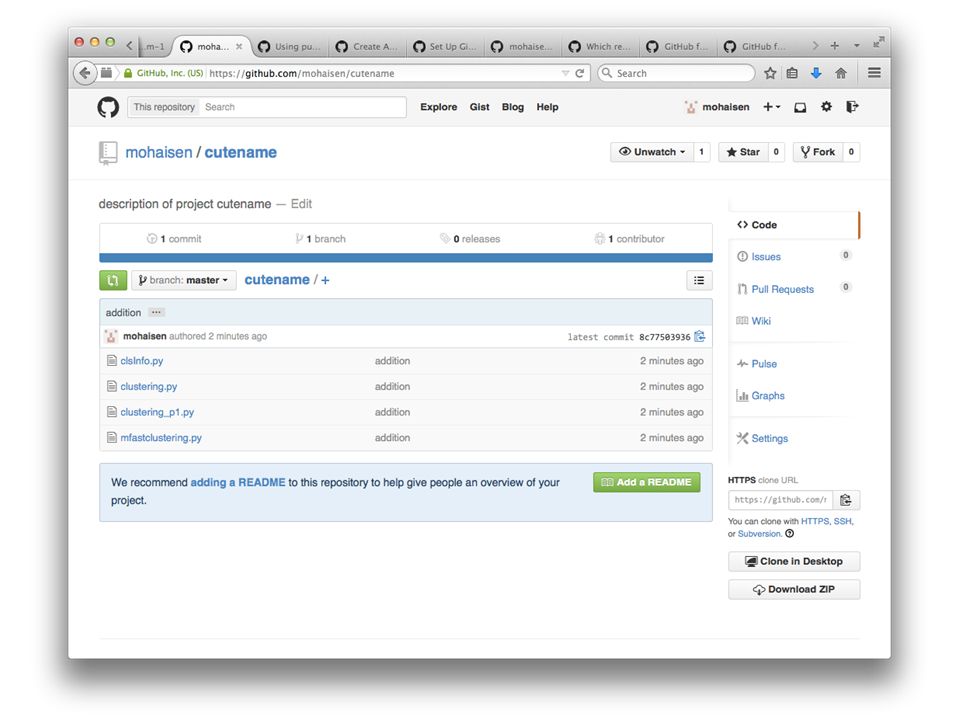The image size is (960, 720).
Task: Expand the commit message ellipsis
Action: tap(156, 312)
